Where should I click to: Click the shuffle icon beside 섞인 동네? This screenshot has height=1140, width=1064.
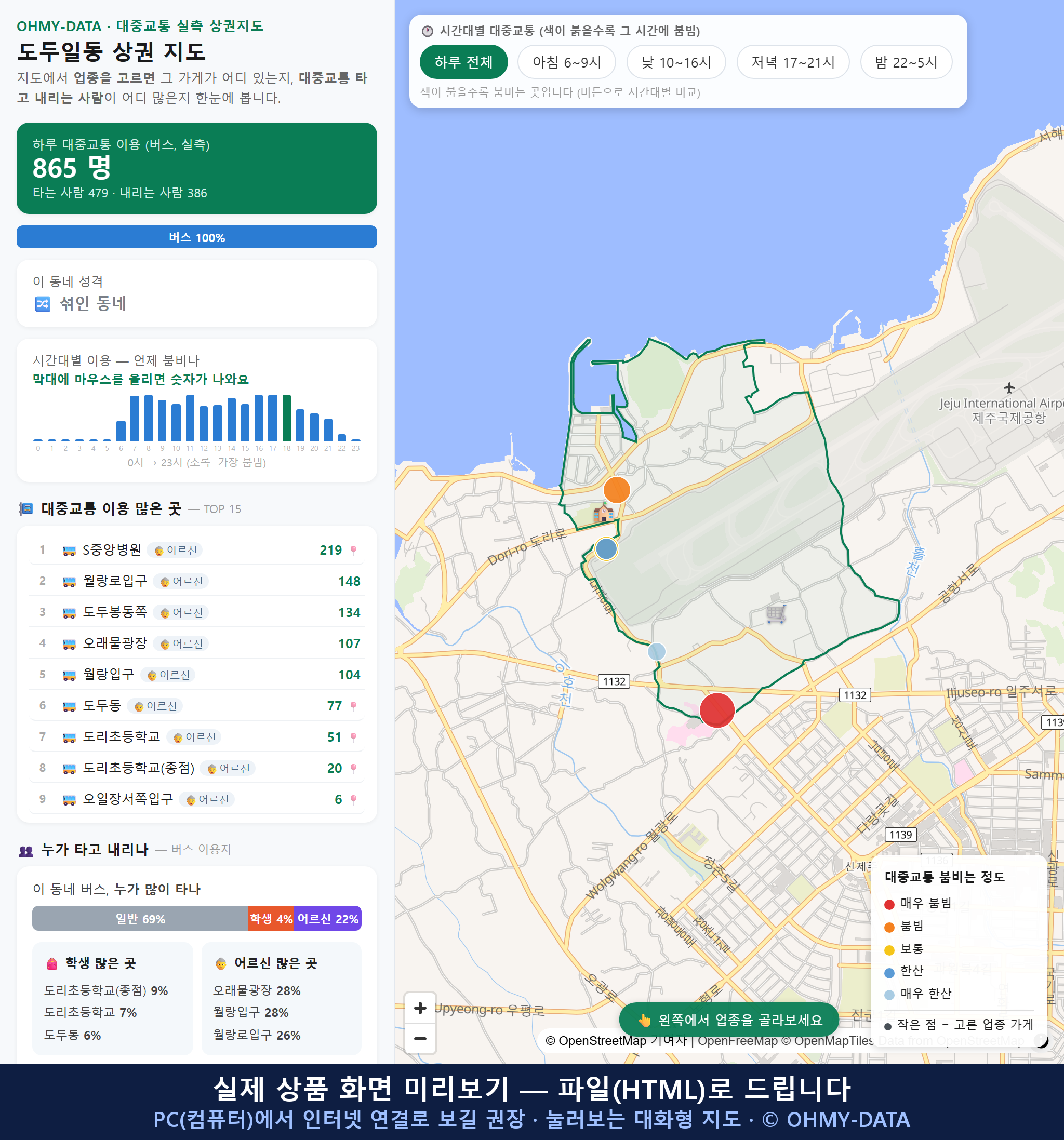click(43, 303)
